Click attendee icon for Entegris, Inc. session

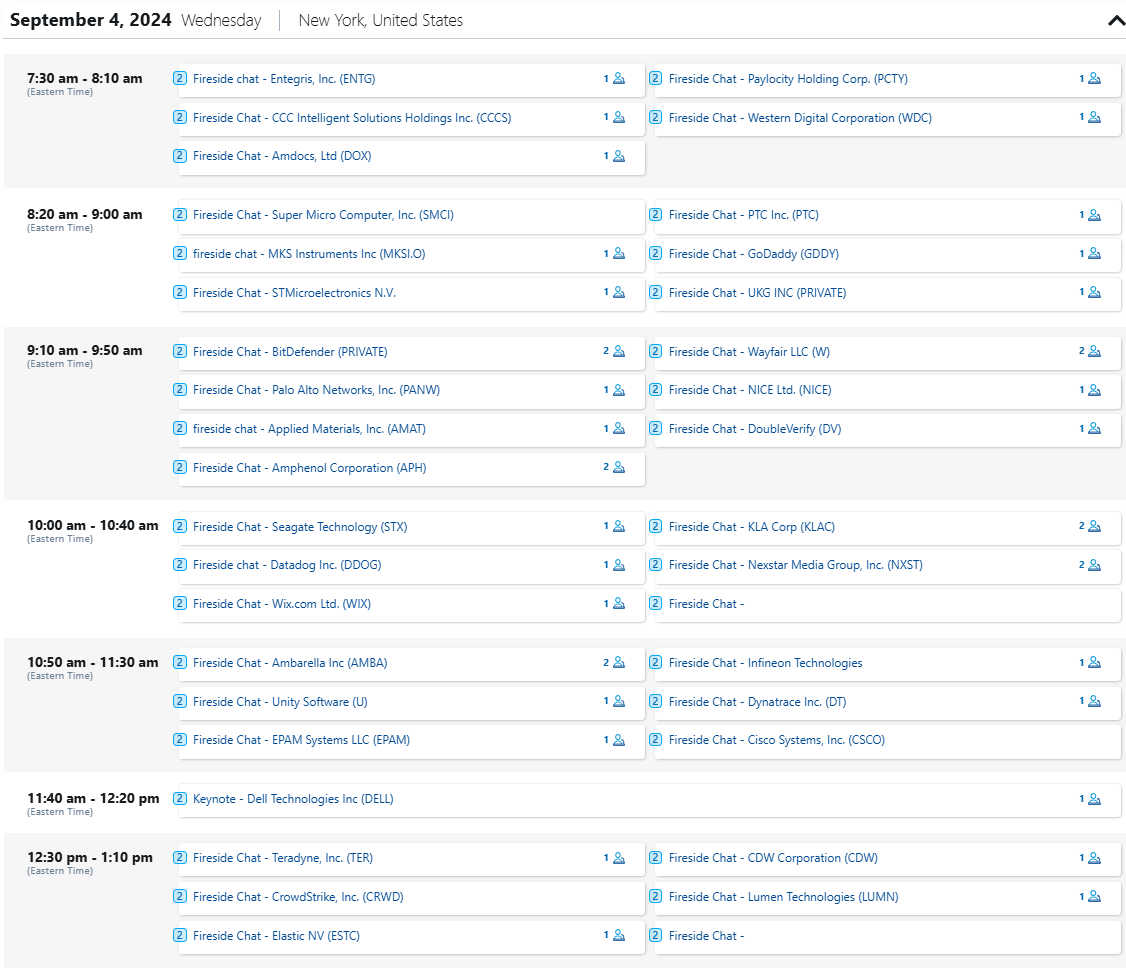[x=619, y=78]
